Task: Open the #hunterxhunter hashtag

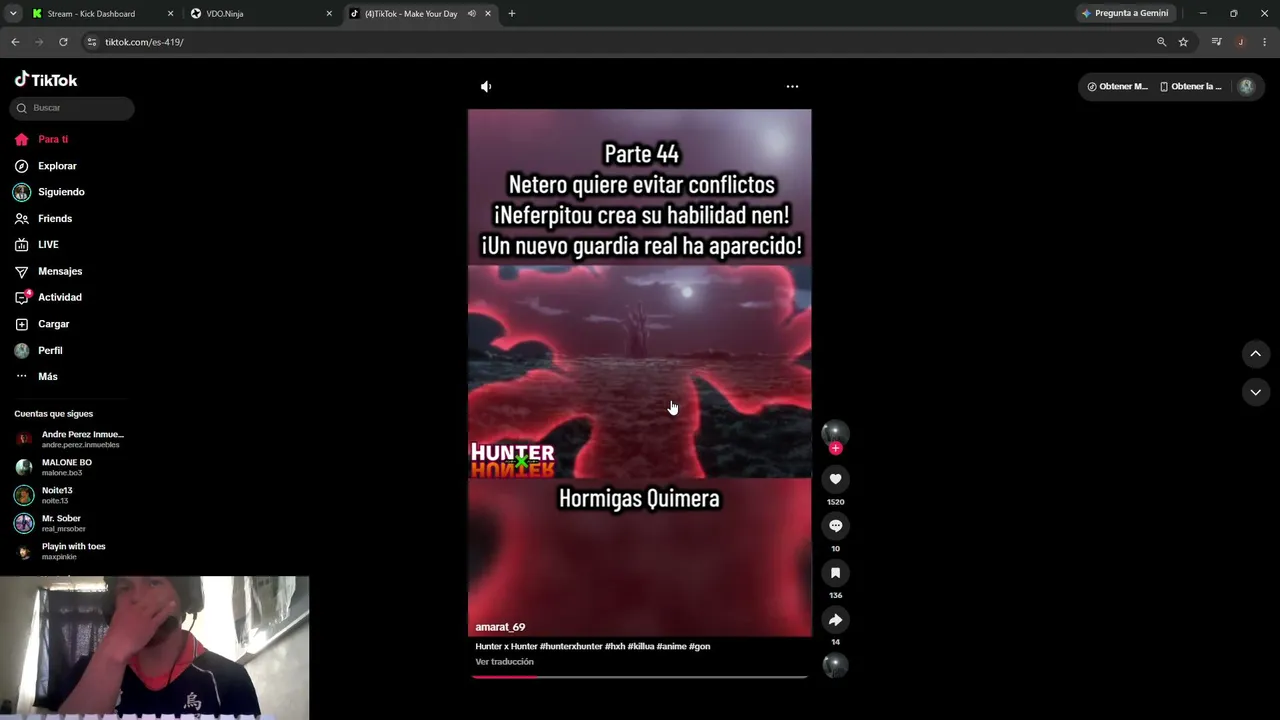Action: pos(571,646)
